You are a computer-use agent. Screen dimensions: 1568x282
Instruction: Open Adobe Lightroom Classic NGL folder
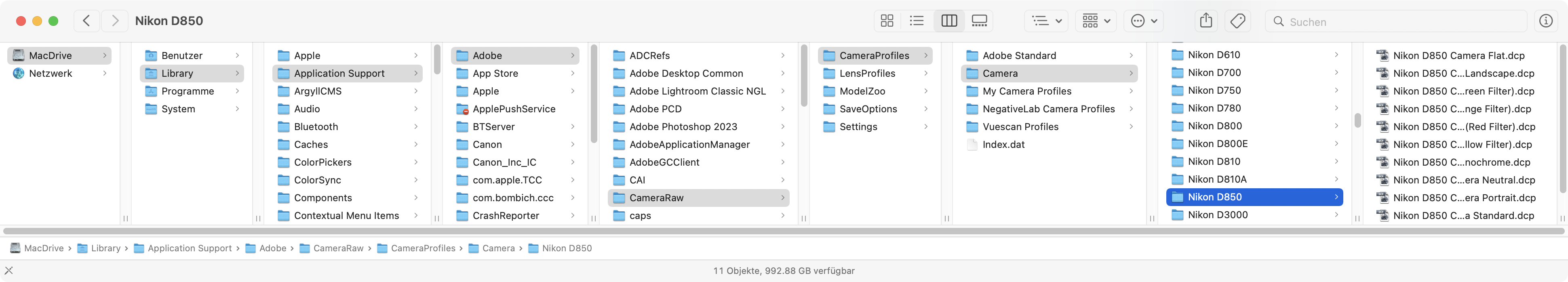pyautogui.click(x=698, y=91)
